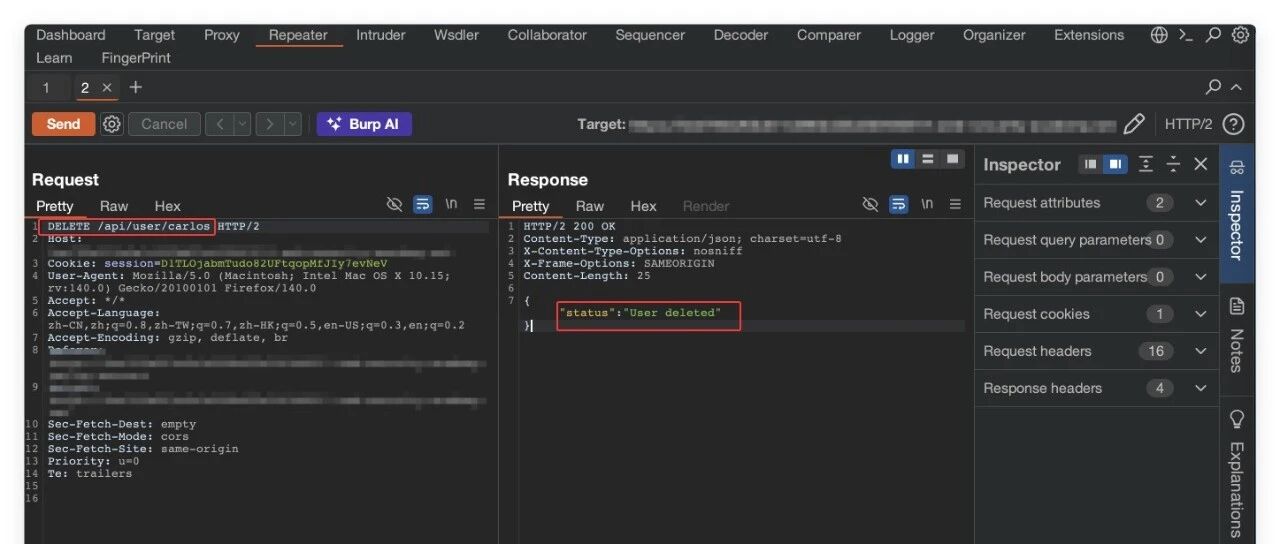
Task: Switch Response view to Raw
Action: click(590, 206)
